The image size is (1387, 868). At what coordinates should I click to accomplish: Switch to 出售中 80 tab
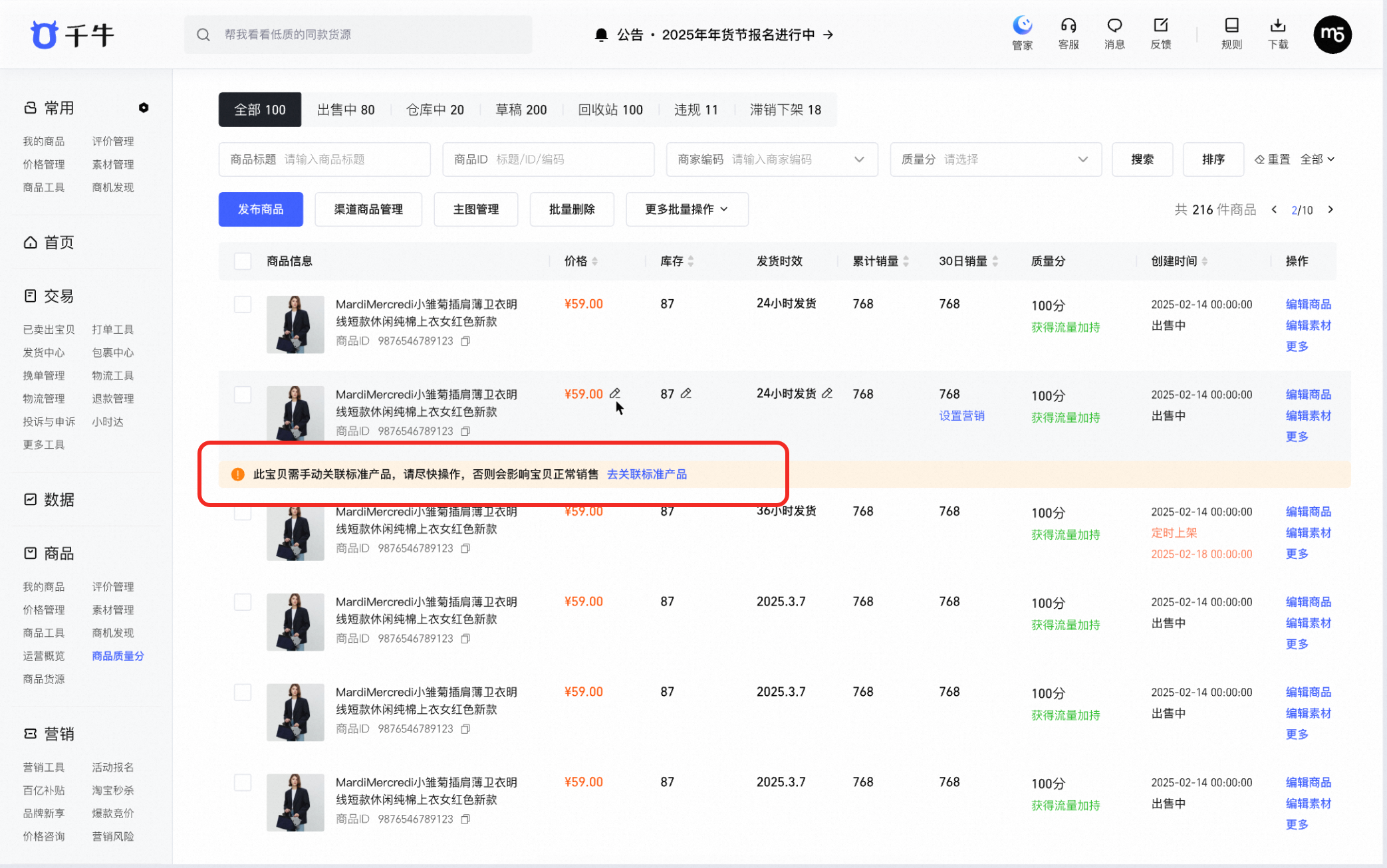pos(346,110)
